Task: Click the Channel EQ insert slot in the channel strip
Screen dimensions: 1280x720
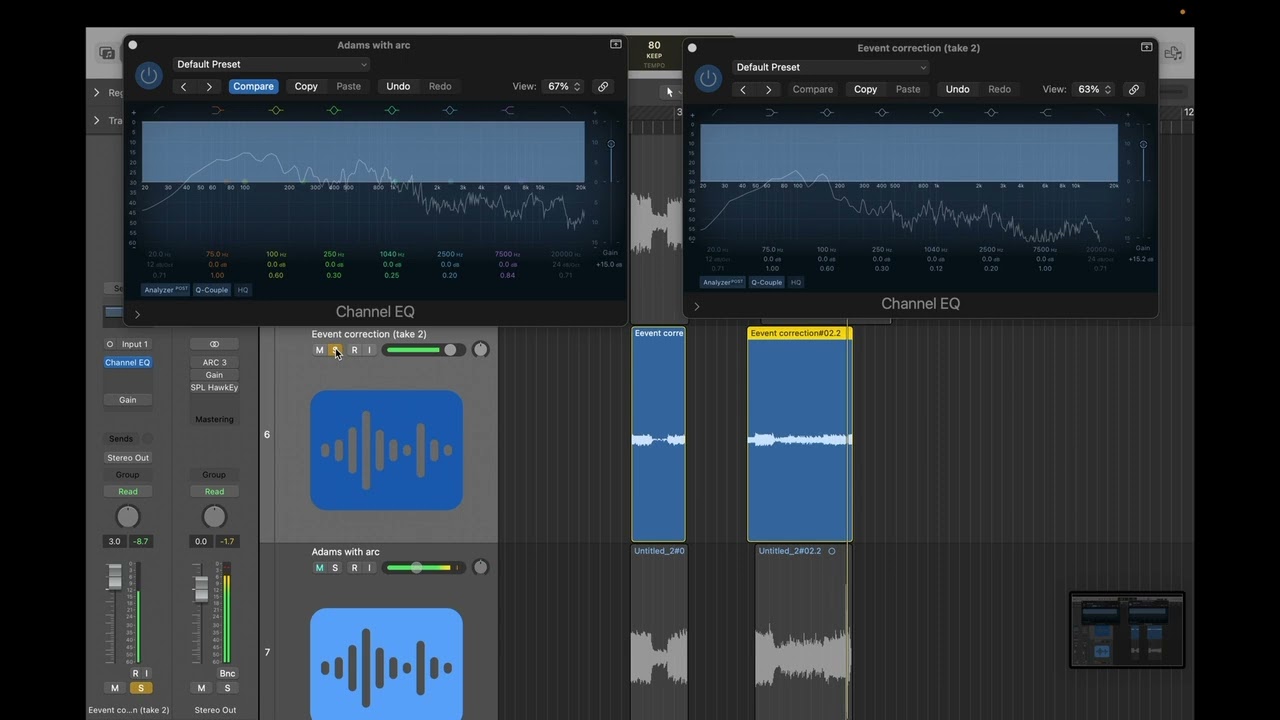Action: pyautogui.click(x=127, y=362)
